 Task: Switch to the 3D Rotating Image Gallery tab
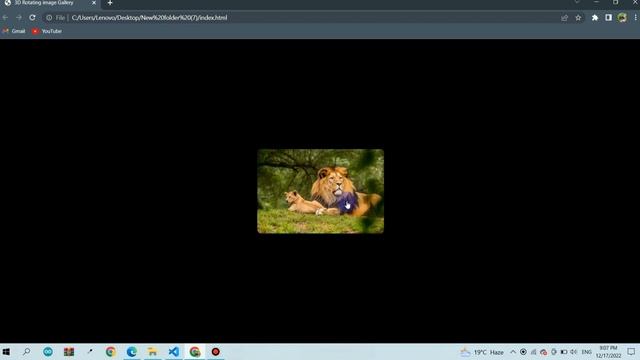tap(50, 3)
